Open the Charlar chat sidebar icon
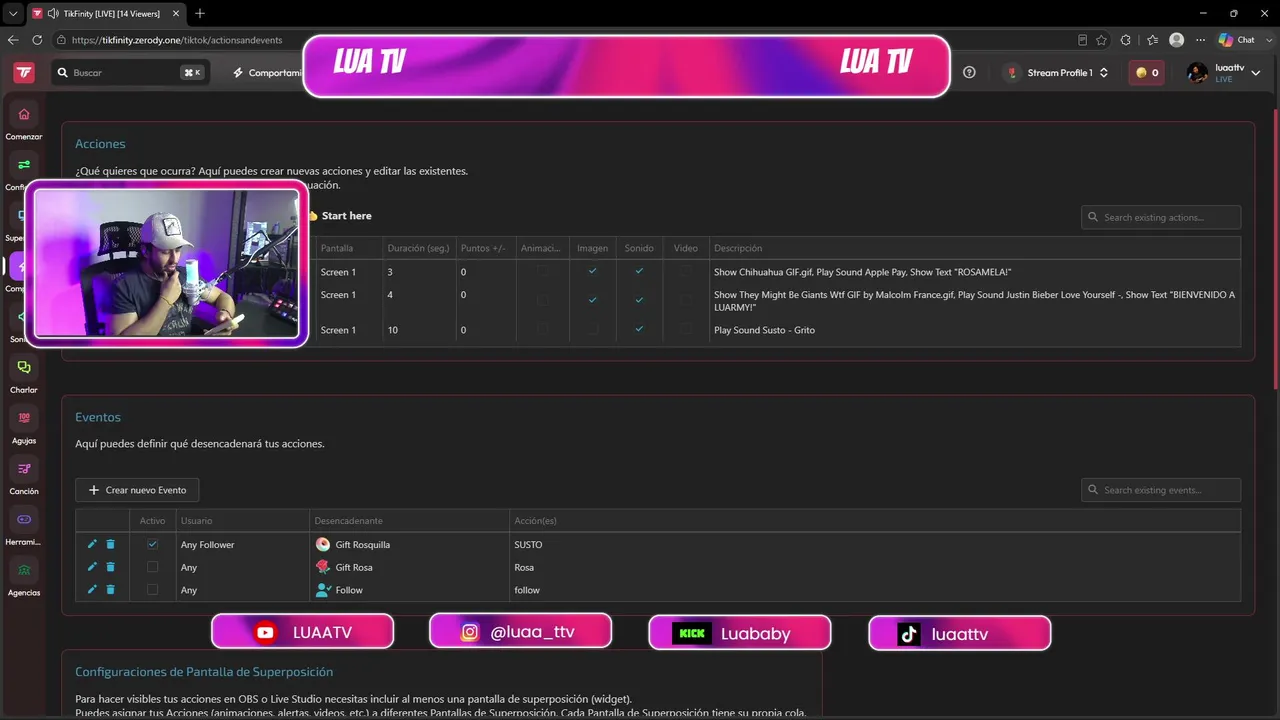 click(x=24, y=368)
